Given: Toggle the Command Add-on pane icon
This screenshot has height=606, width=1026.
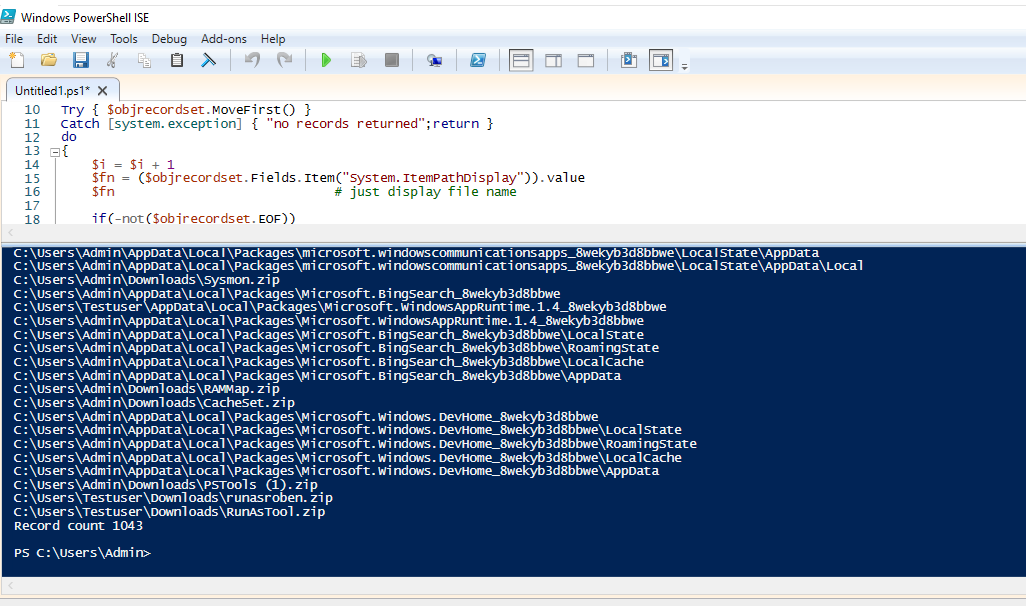Looking at the screenshot, I should 661,61.
